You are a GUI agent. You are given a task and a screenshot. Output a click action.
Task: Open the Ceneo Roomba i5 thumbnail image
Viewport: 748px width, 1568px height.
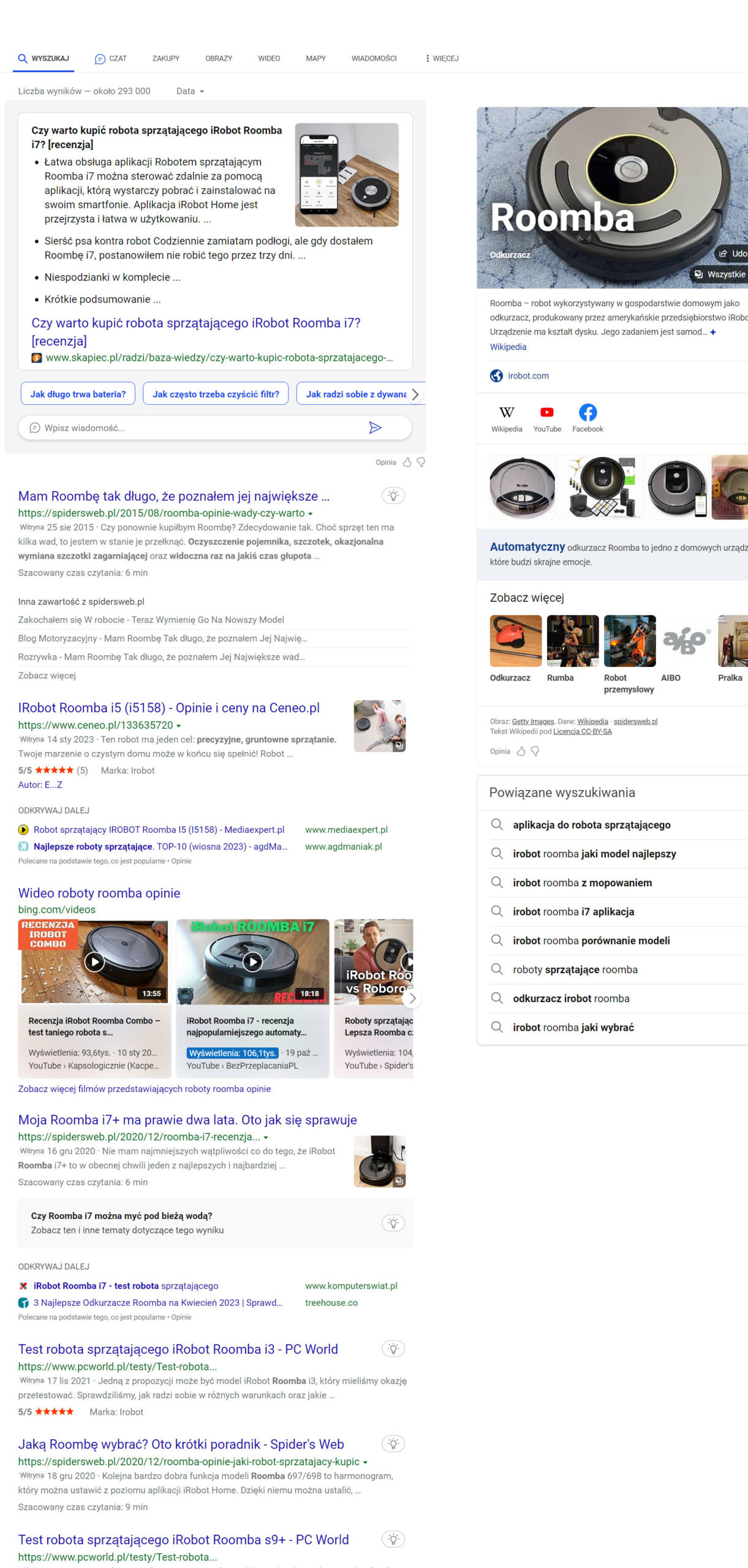380,726
